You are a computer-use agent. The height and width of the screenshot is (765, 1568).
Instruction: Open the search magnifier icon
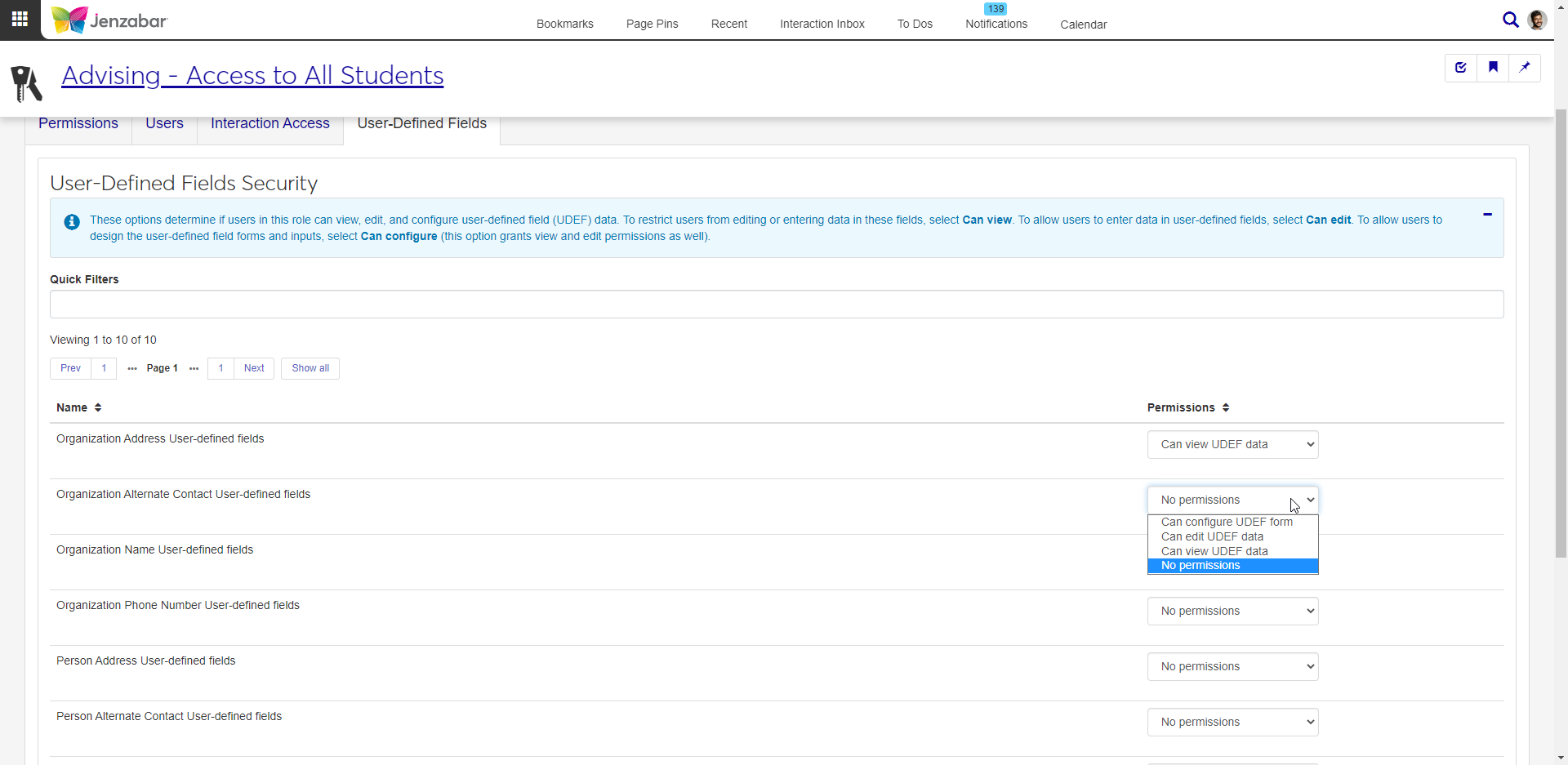(1510, 20)
